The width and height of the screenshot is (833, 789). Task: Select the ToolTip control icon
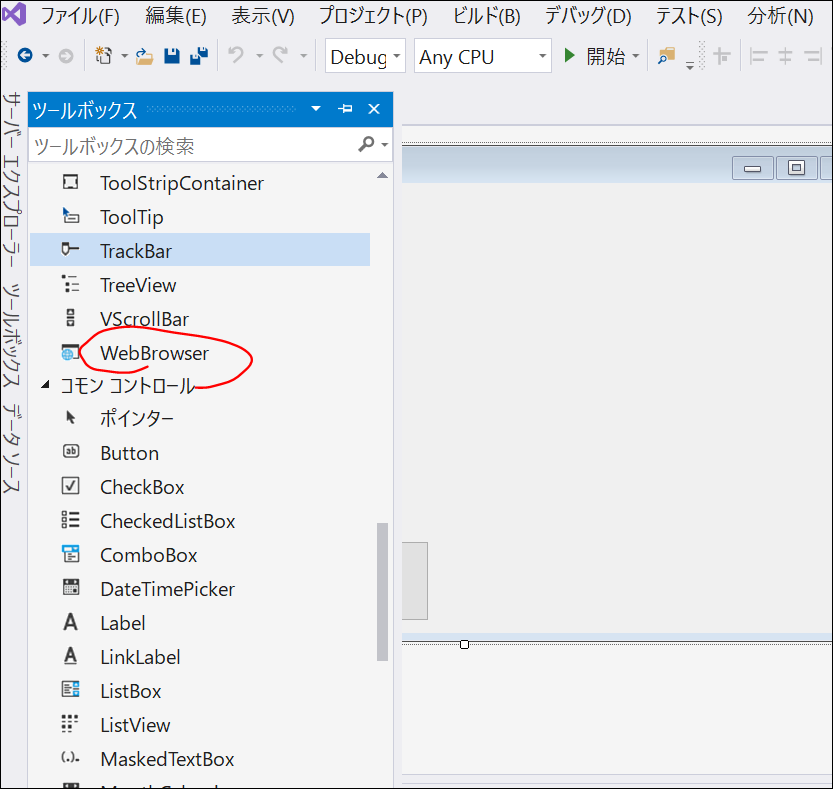(x=71, y=216)
